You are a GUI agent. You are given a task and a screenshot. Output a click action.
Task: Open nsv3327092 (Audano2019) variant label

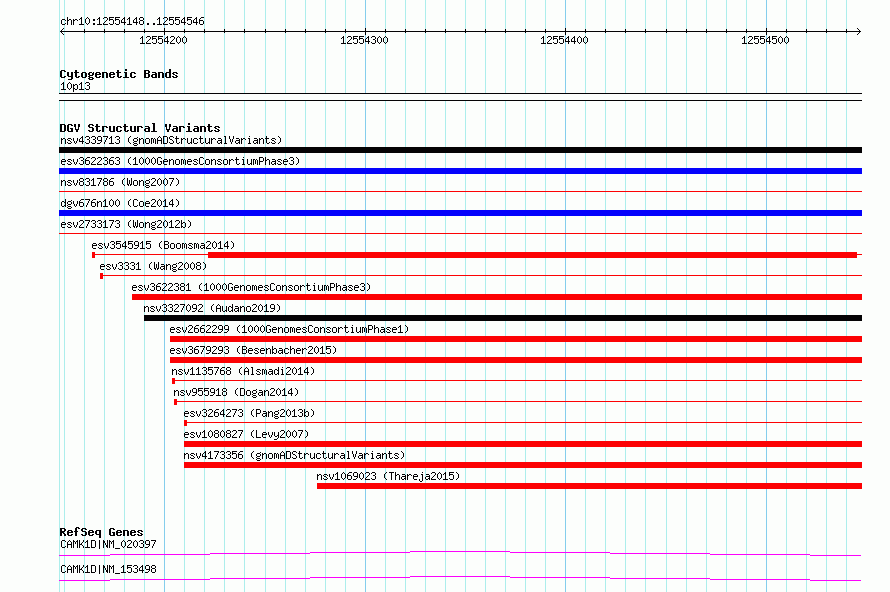coord(212,308)
